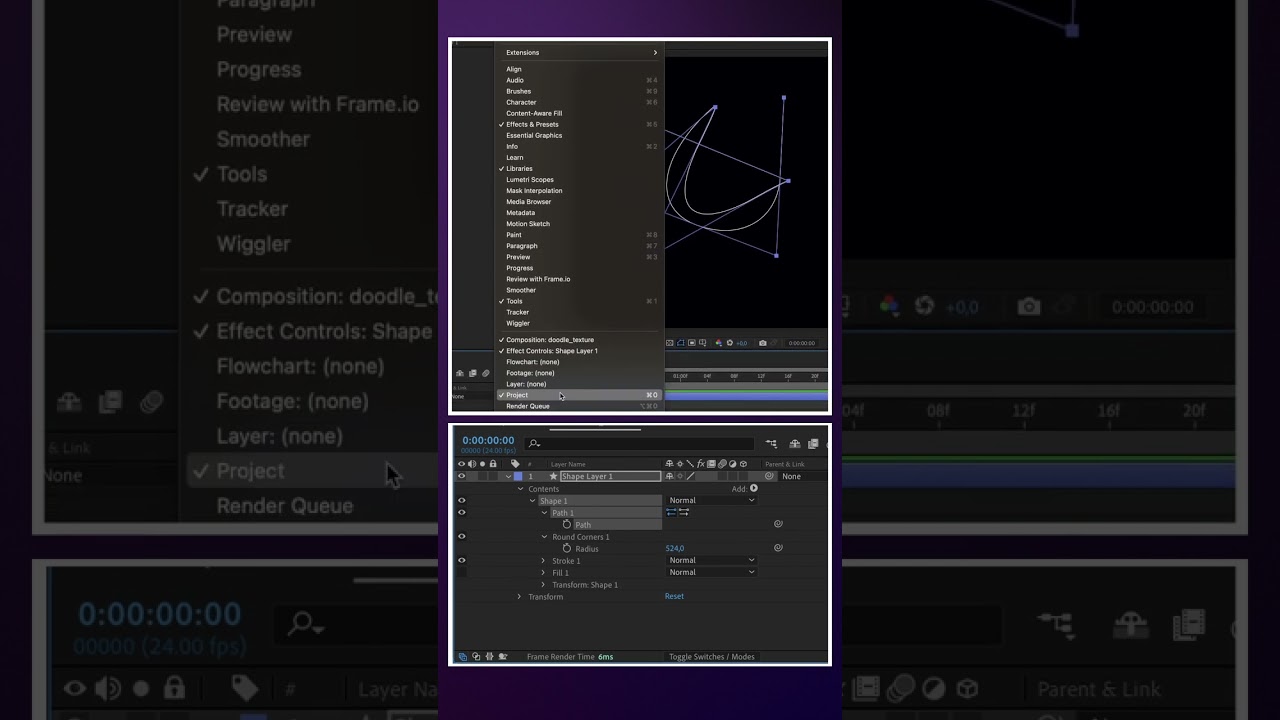Click the second icon in the timeline's bottom-left row
Image resolution: width=1280 pixels, height=720 pixels.
(475, 656)
